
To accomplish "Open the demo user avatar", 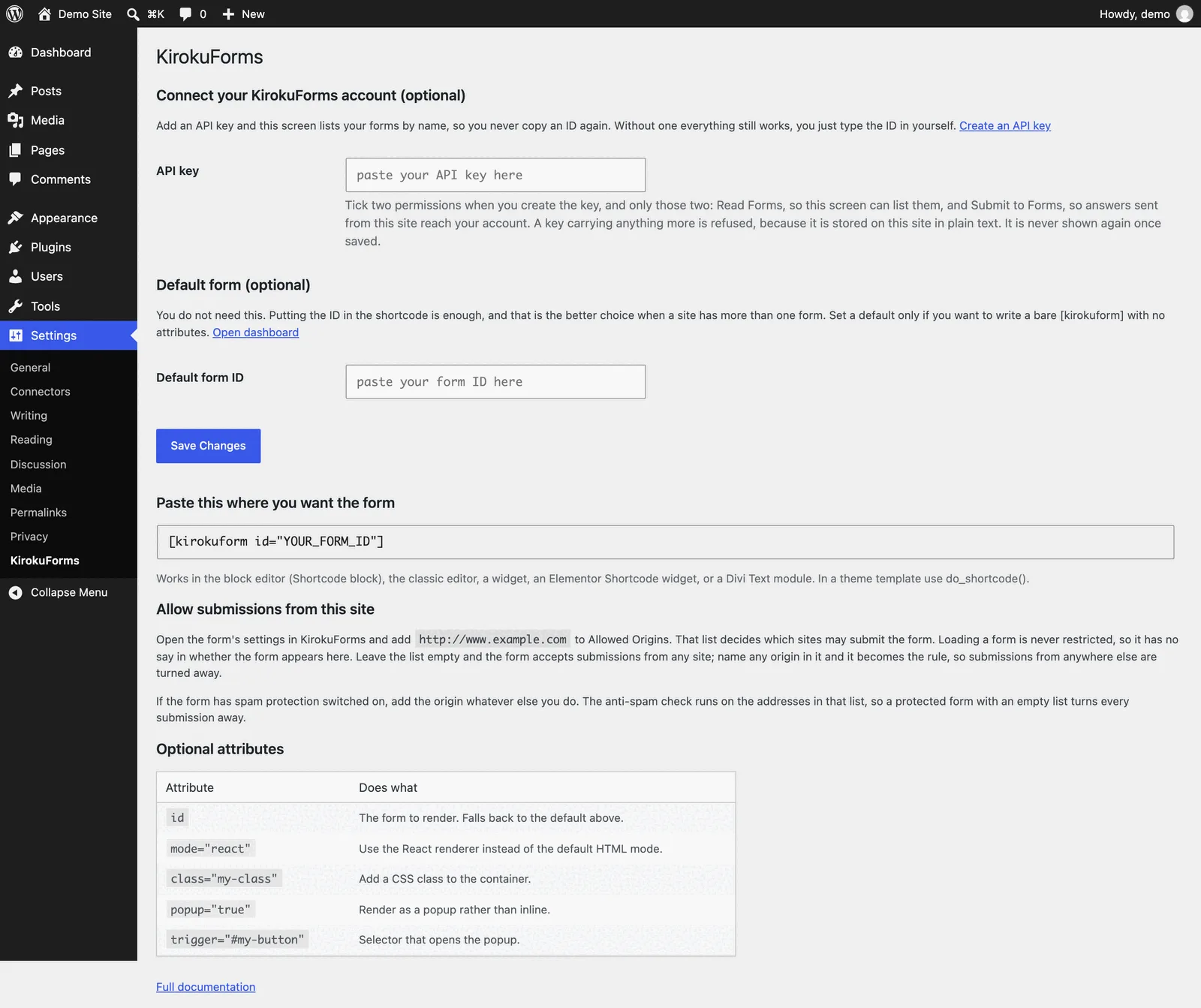I will pos(1184,14).
